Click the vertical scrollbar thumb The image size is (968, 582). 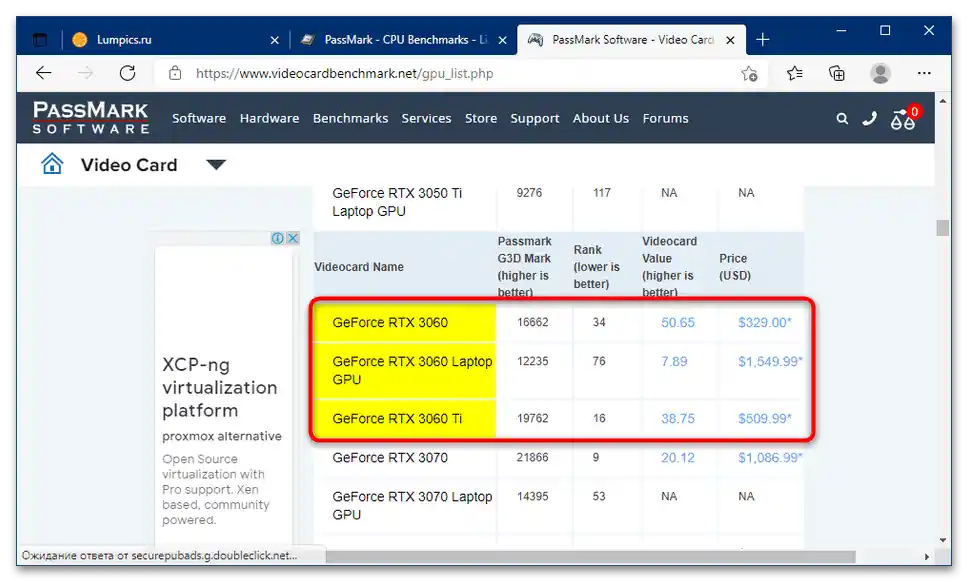pos(942,228)
